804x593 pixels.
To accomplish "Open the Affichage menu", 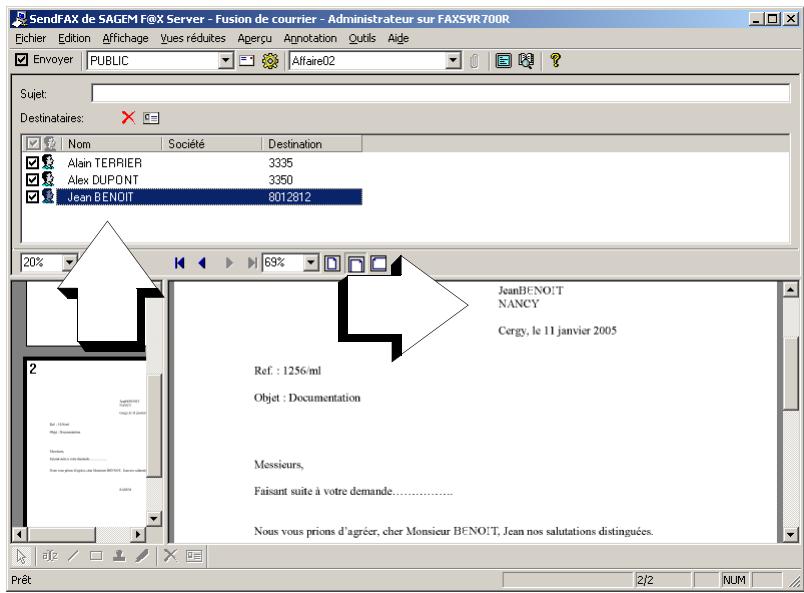I will [125, 38].
